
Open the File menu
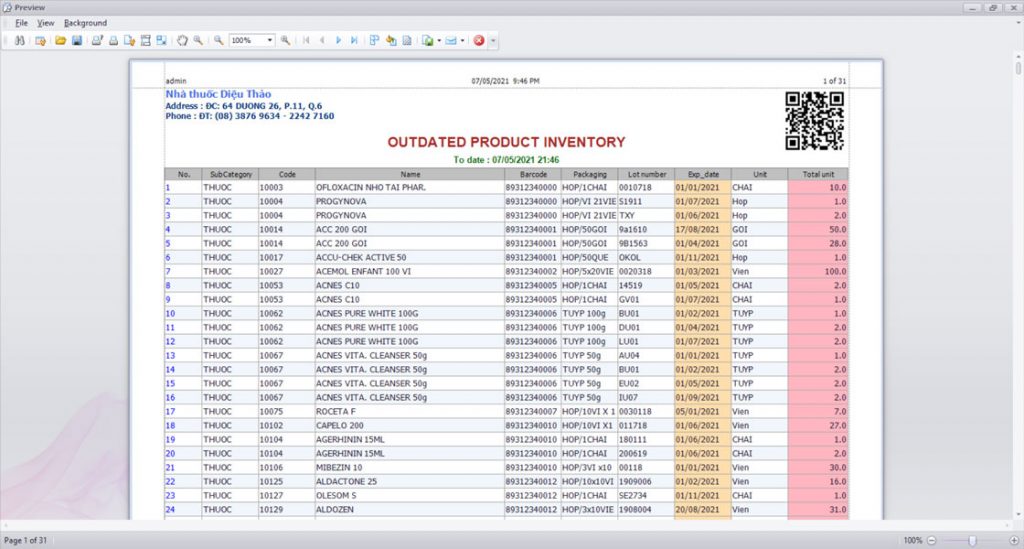tap(22, 23)
